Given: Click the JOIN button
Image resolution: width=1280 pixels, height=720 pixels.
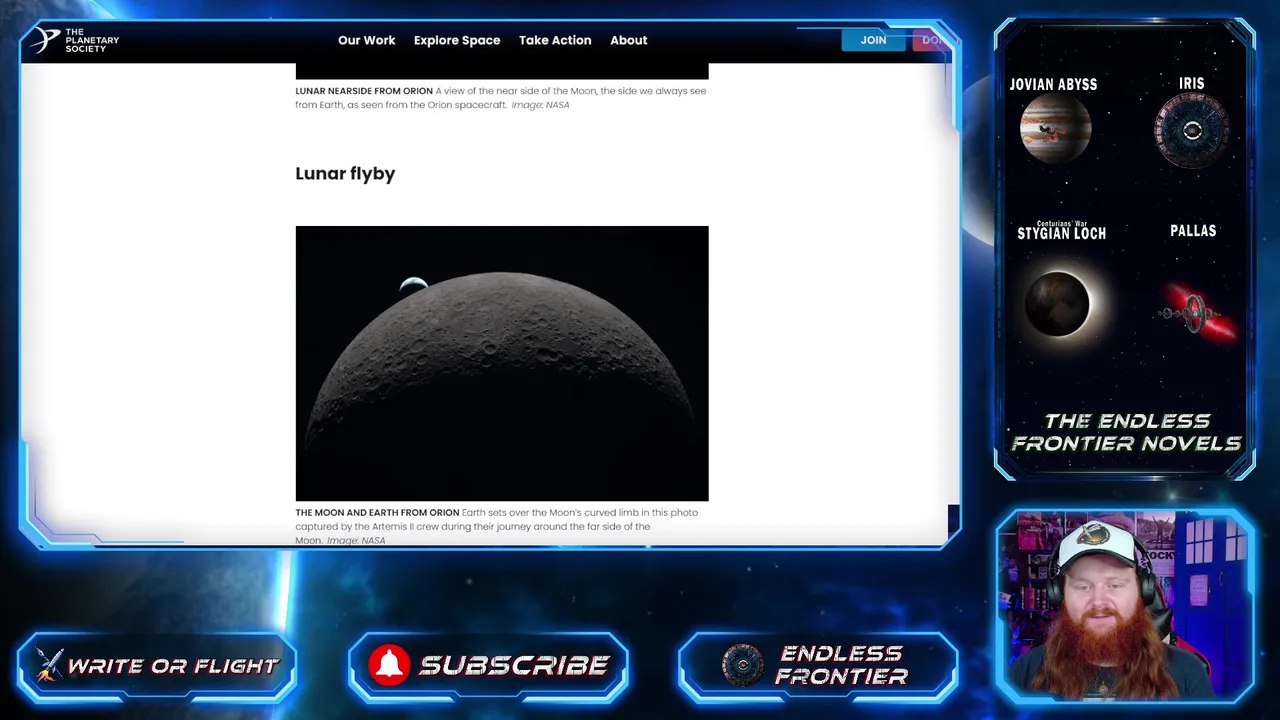Looking at the screenshot, I should 873,40.
